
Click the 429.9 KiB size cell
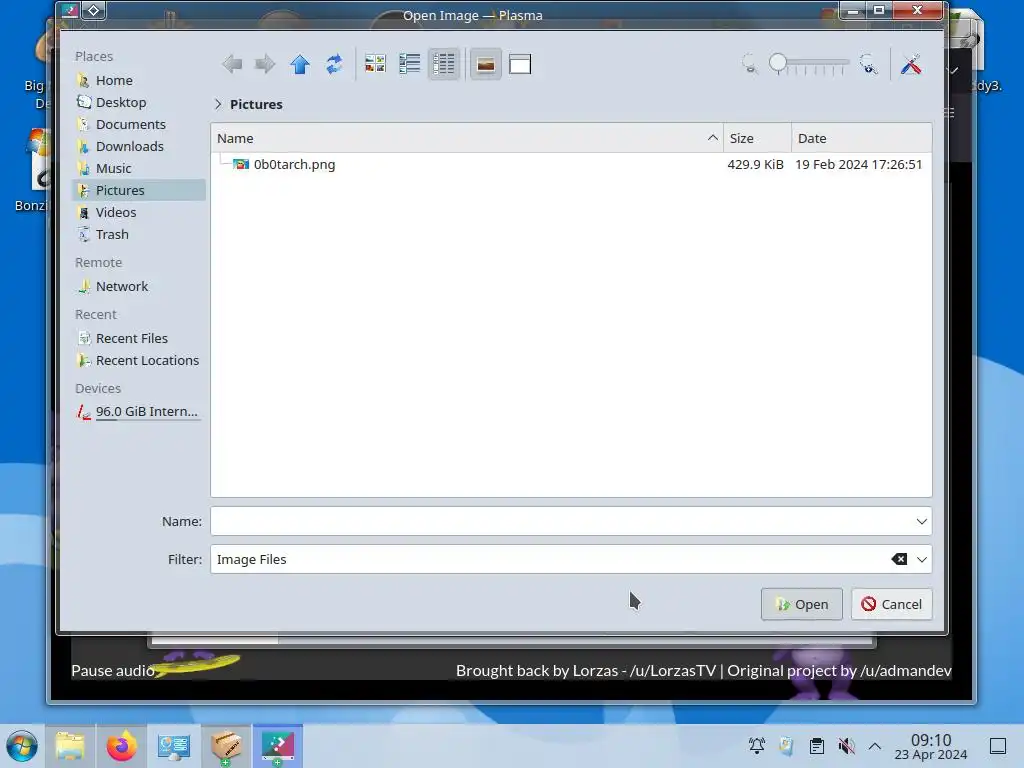[756, 165]
